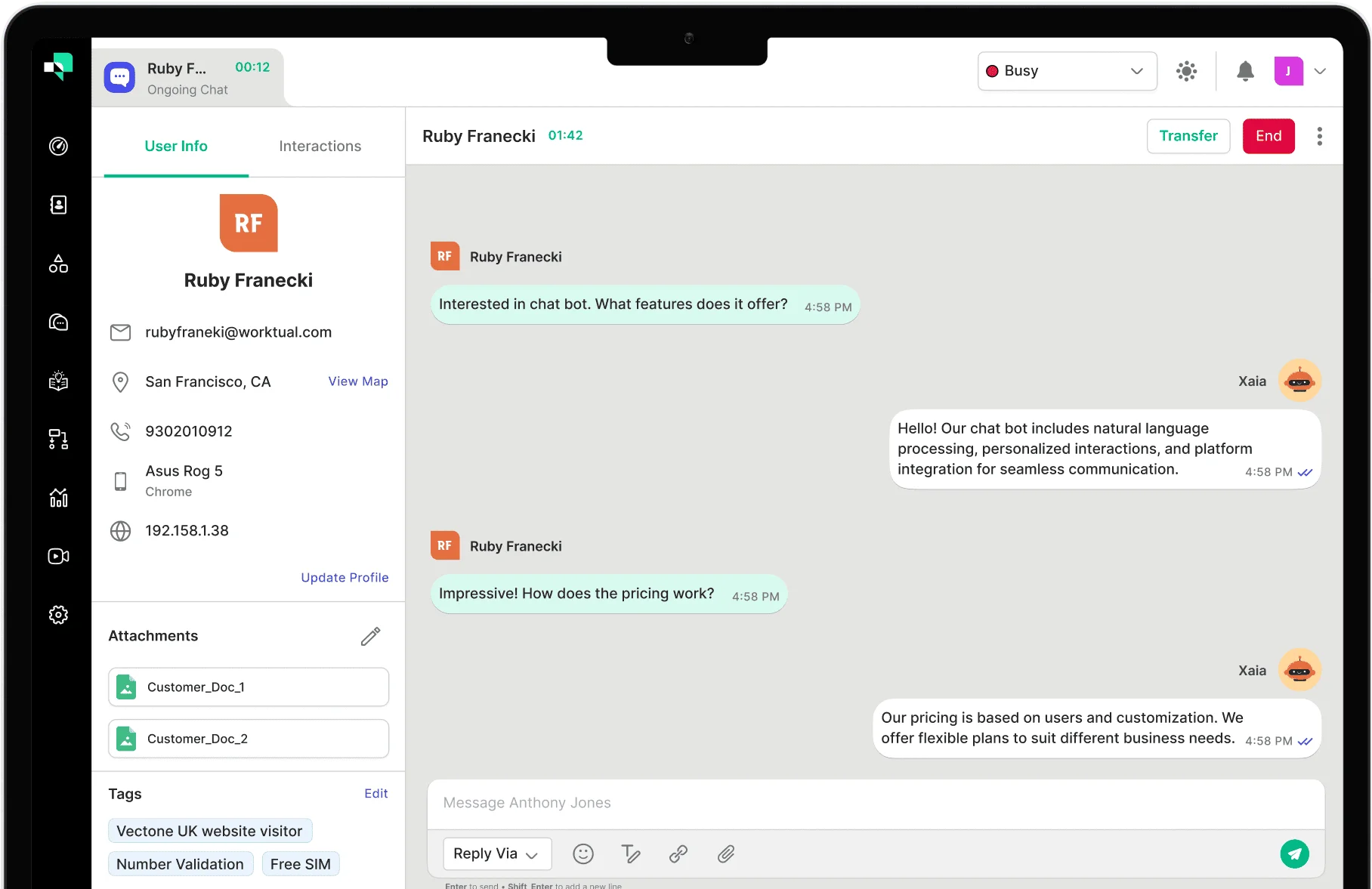Click the Transfer button
The height and width of the screenshot is (889, 1372).
coord(1188,136)
